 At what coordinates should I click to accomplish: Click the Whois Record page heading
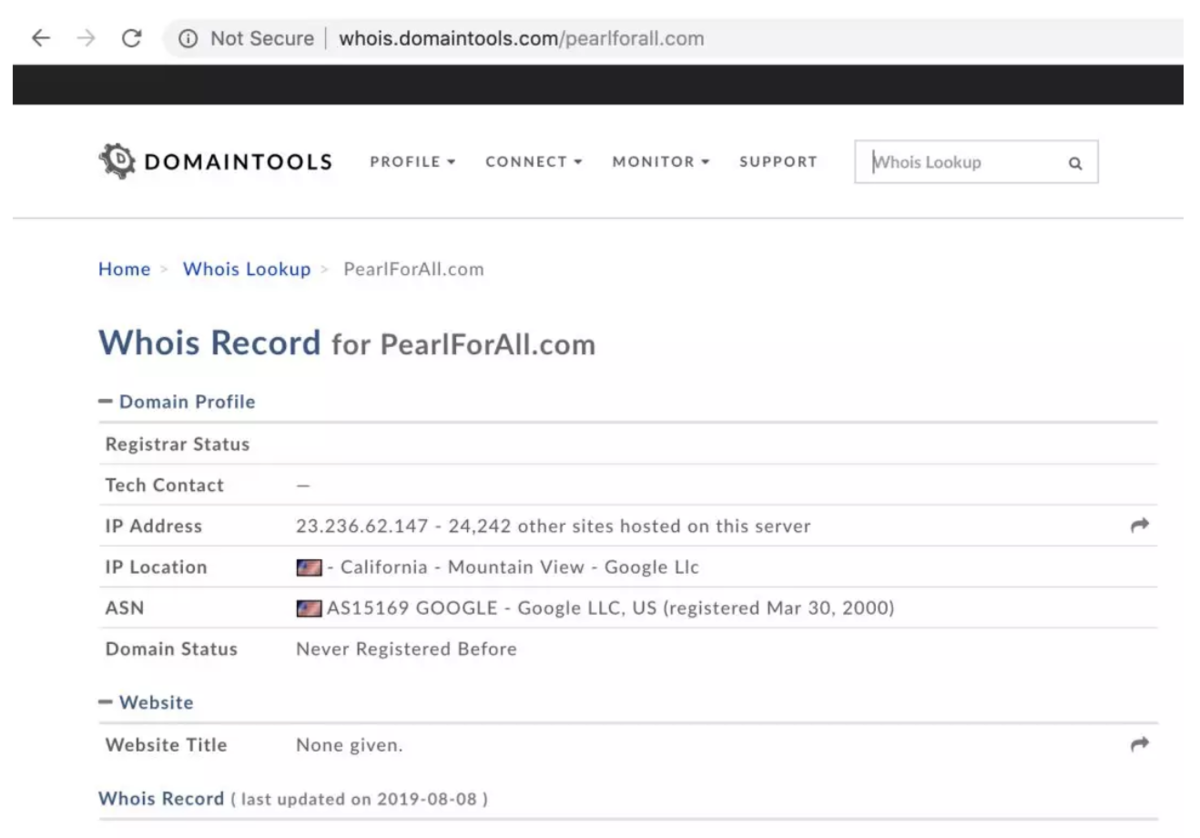(x=347, y=344)
